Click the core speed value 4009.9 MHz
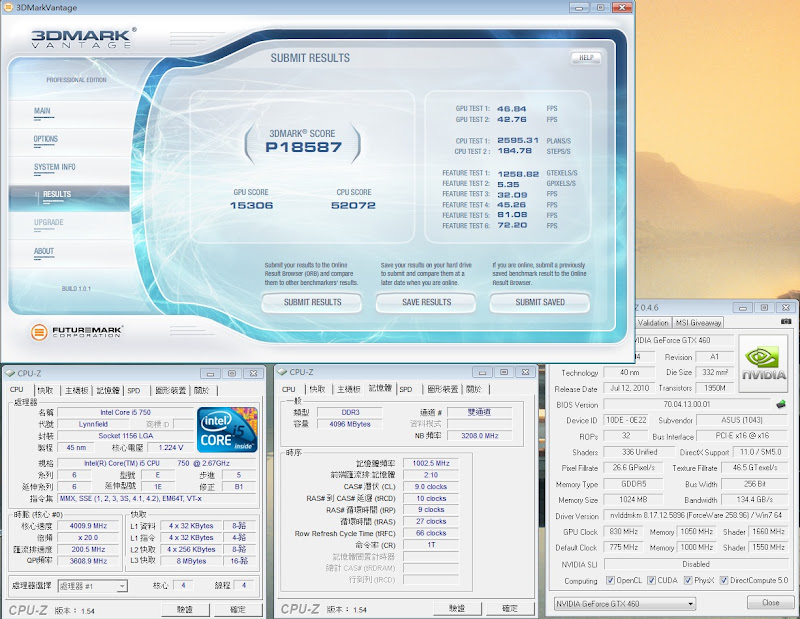 click(88, 526)
